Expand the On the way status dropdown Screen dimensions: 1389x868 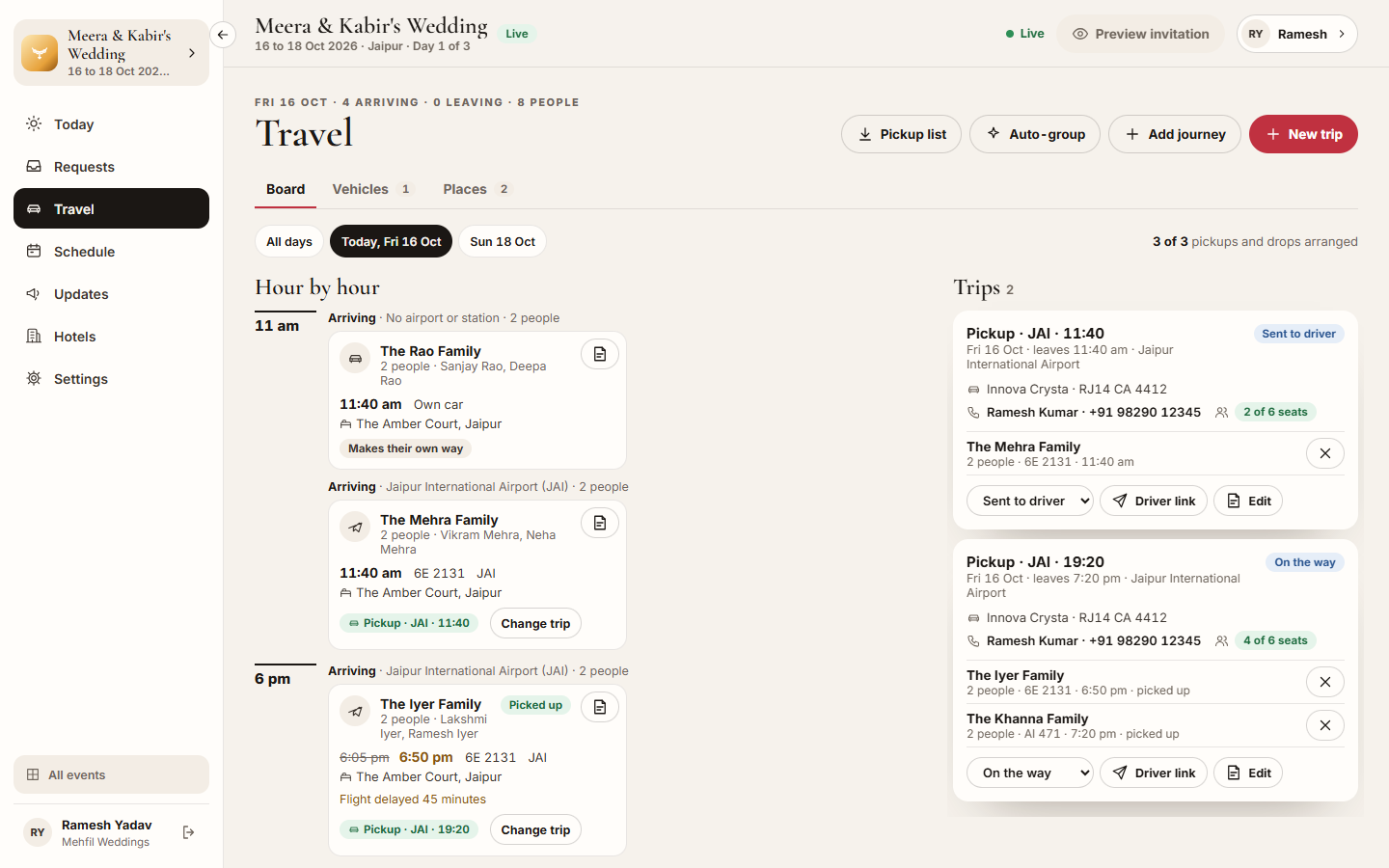[1030, 773]
